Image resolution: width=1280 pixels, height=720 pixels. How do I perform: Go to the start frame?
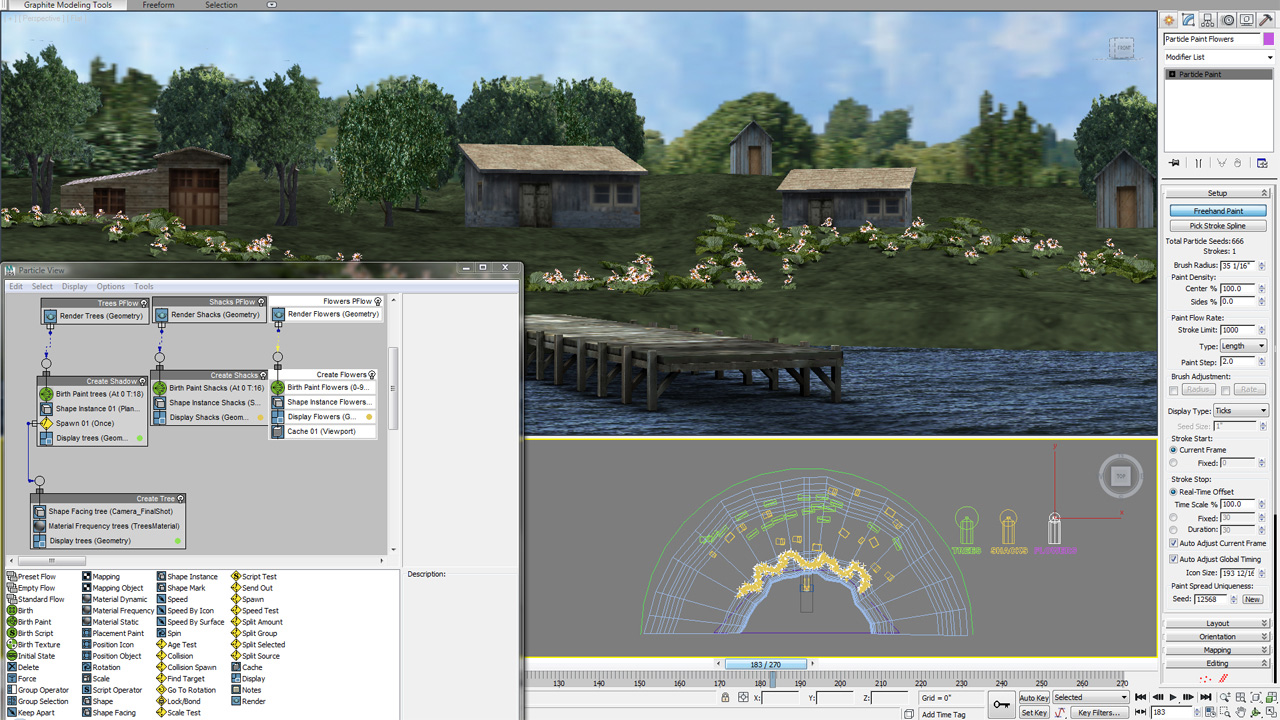[x=1141, y=697]
